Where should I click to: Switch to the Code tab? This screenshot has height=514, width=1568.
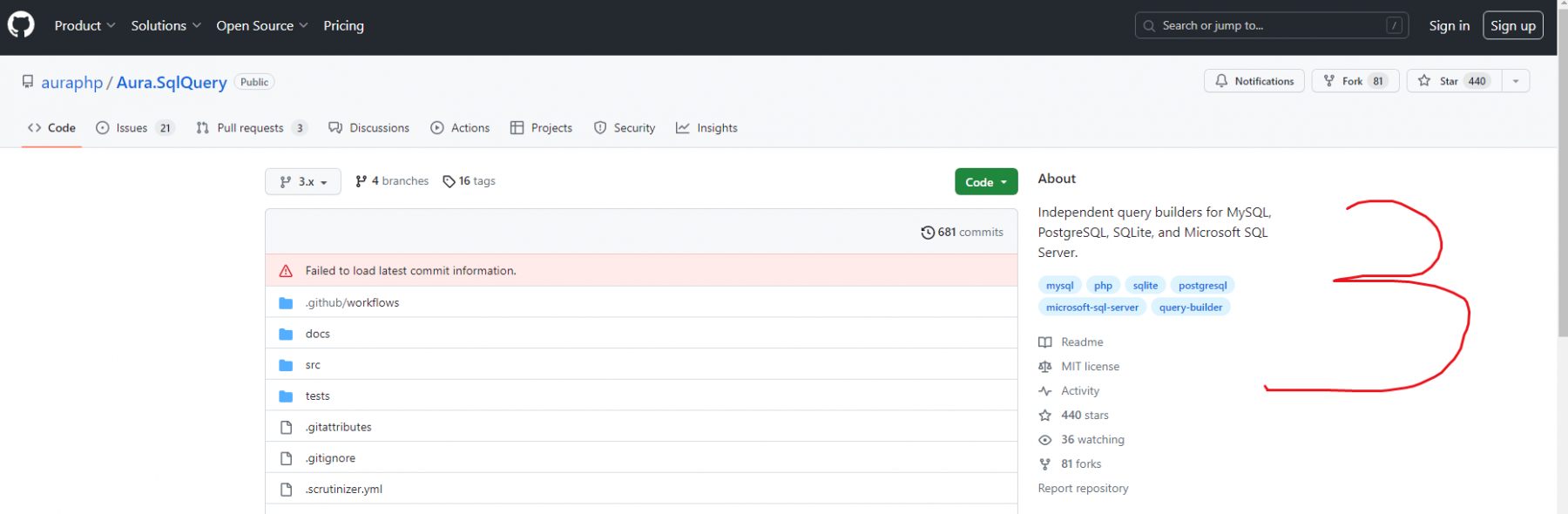(x=51, y=128)
